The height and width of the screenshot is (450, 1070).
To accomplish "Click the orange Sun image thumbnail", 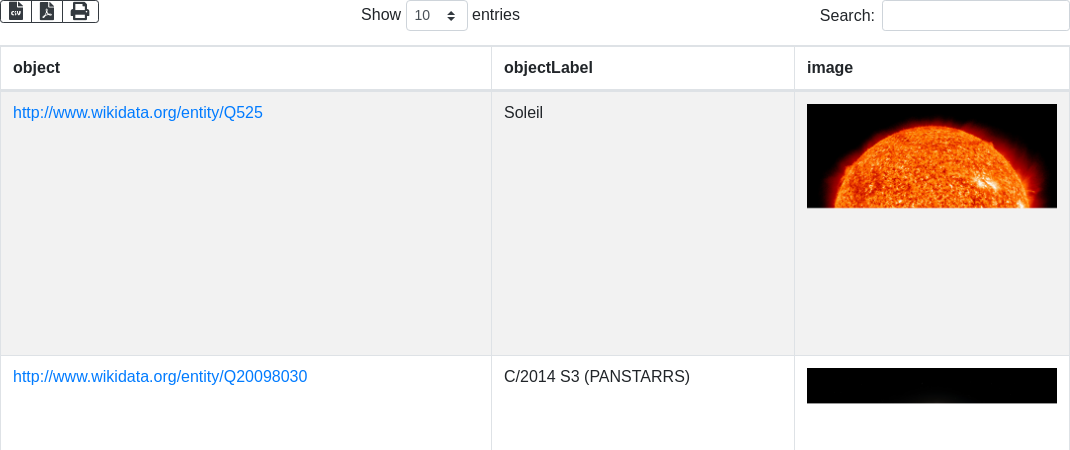I will click(931, 156).
